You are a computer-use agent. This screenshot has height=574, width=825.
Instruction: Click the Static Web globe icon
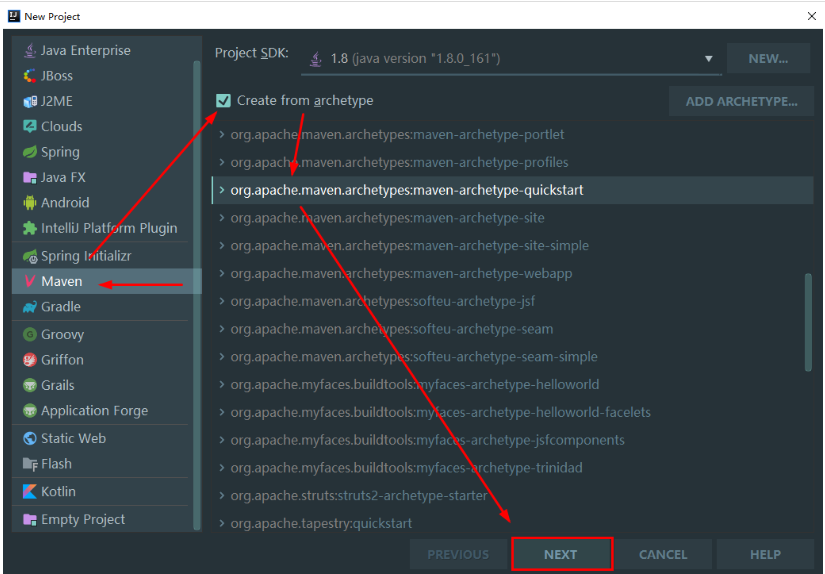coord(30,438)
